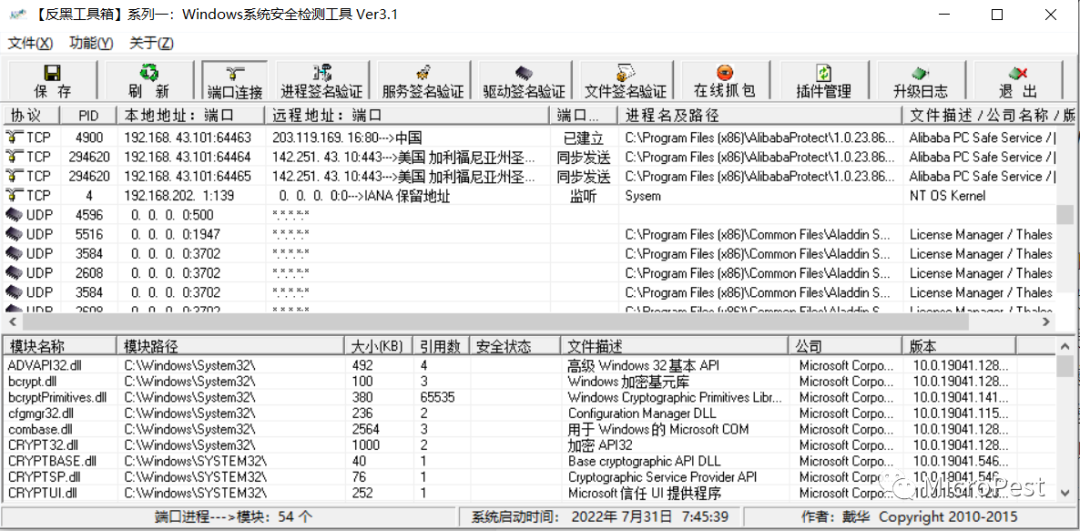1080x531 pixels.
Task: Open 进程签名验证 from the toolbar
Action: [x=322, y=81]
